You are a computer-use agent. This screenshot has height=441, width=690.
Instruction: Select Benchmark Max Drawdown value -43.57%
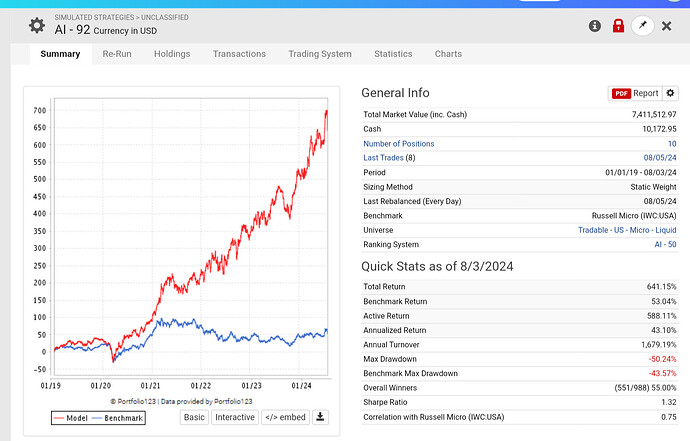click(662, 373)
